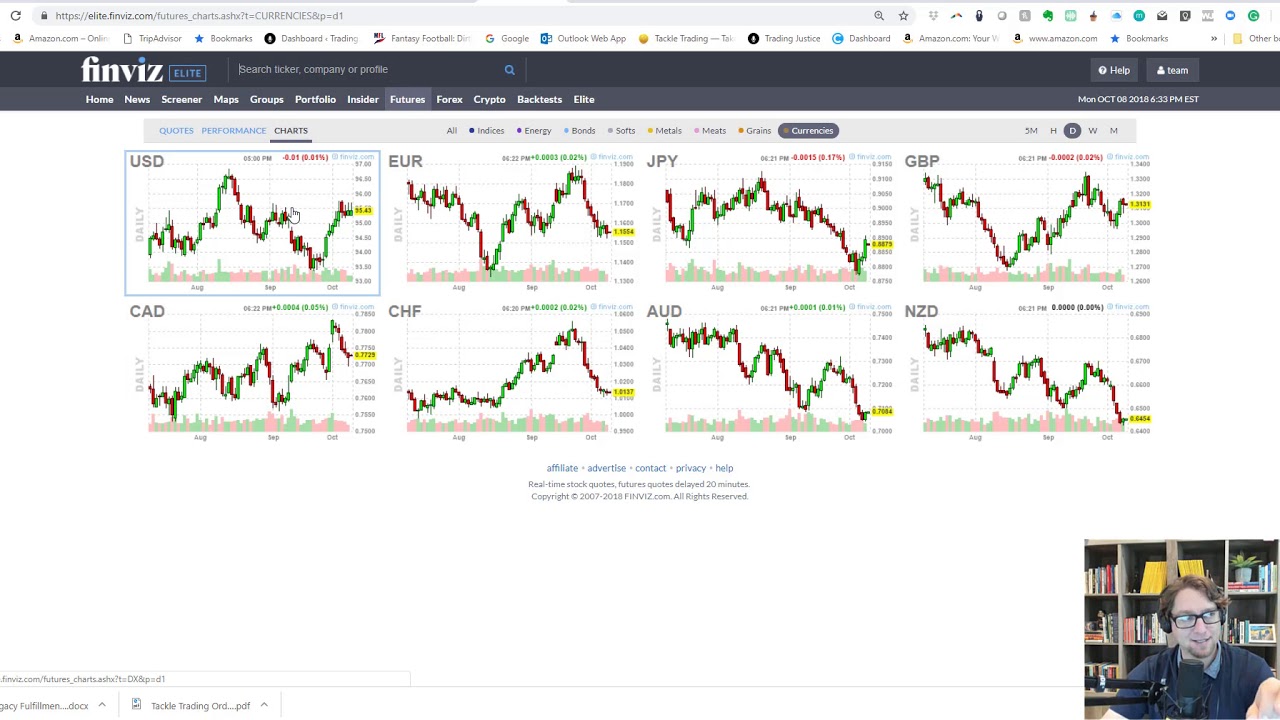Open the Google bookmark
Screen dimensions: 1280x720
[507, 38]
